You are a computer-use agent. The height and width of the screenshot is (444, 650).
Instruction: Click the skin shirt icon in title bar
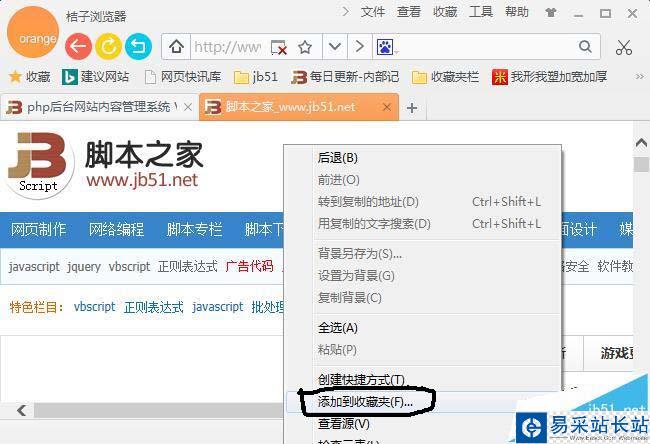551,12
